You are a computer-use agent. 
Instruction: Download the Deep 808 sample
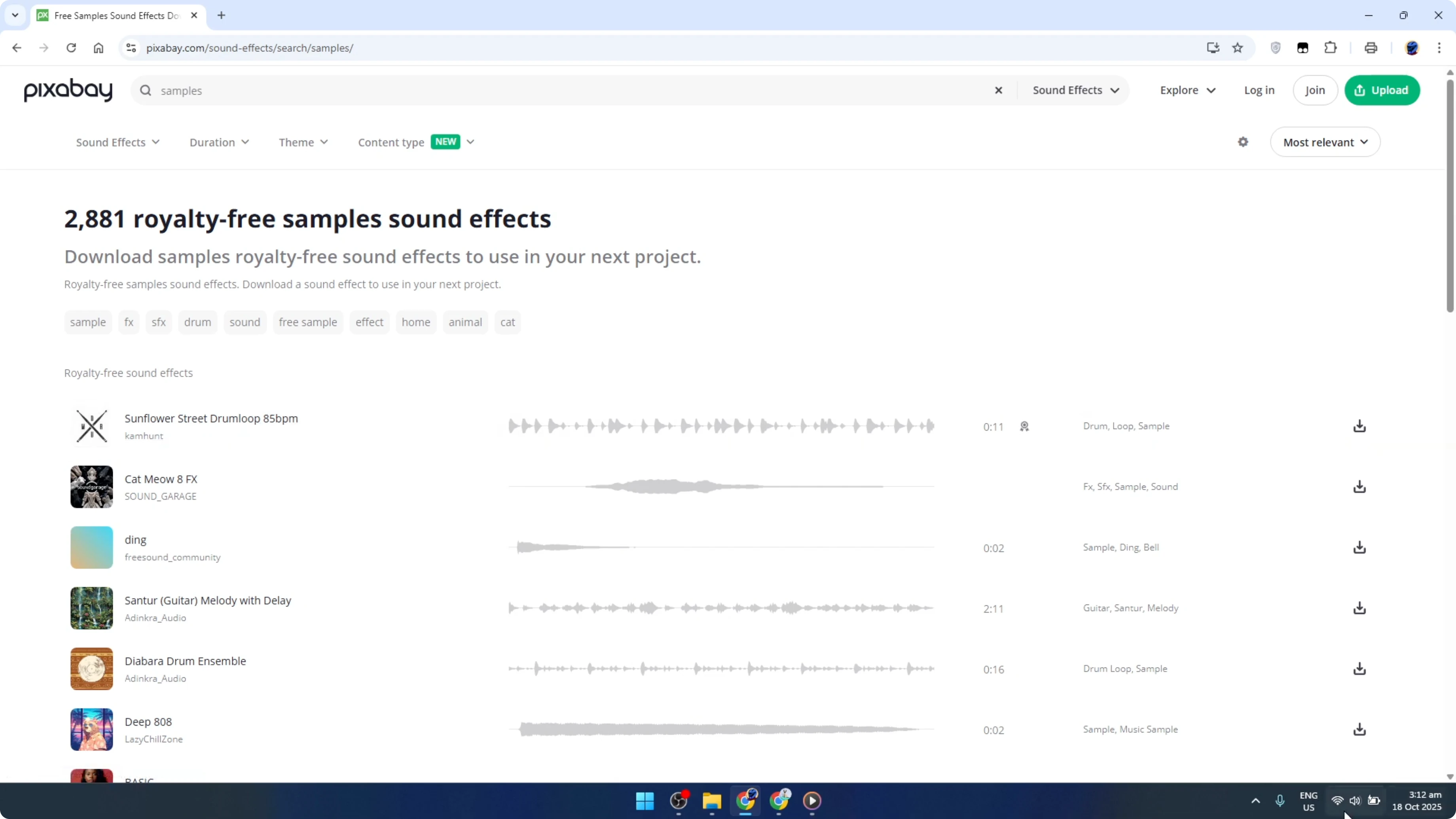(1360, 729)
